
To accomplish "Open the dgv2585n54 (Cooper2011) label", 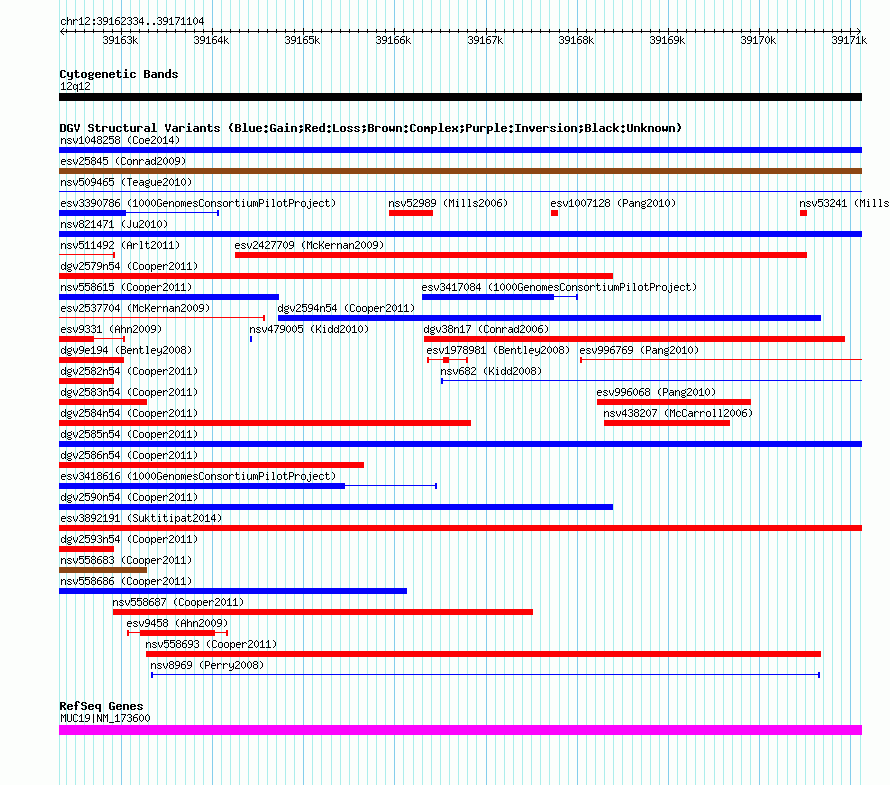I will click(129, 434).
